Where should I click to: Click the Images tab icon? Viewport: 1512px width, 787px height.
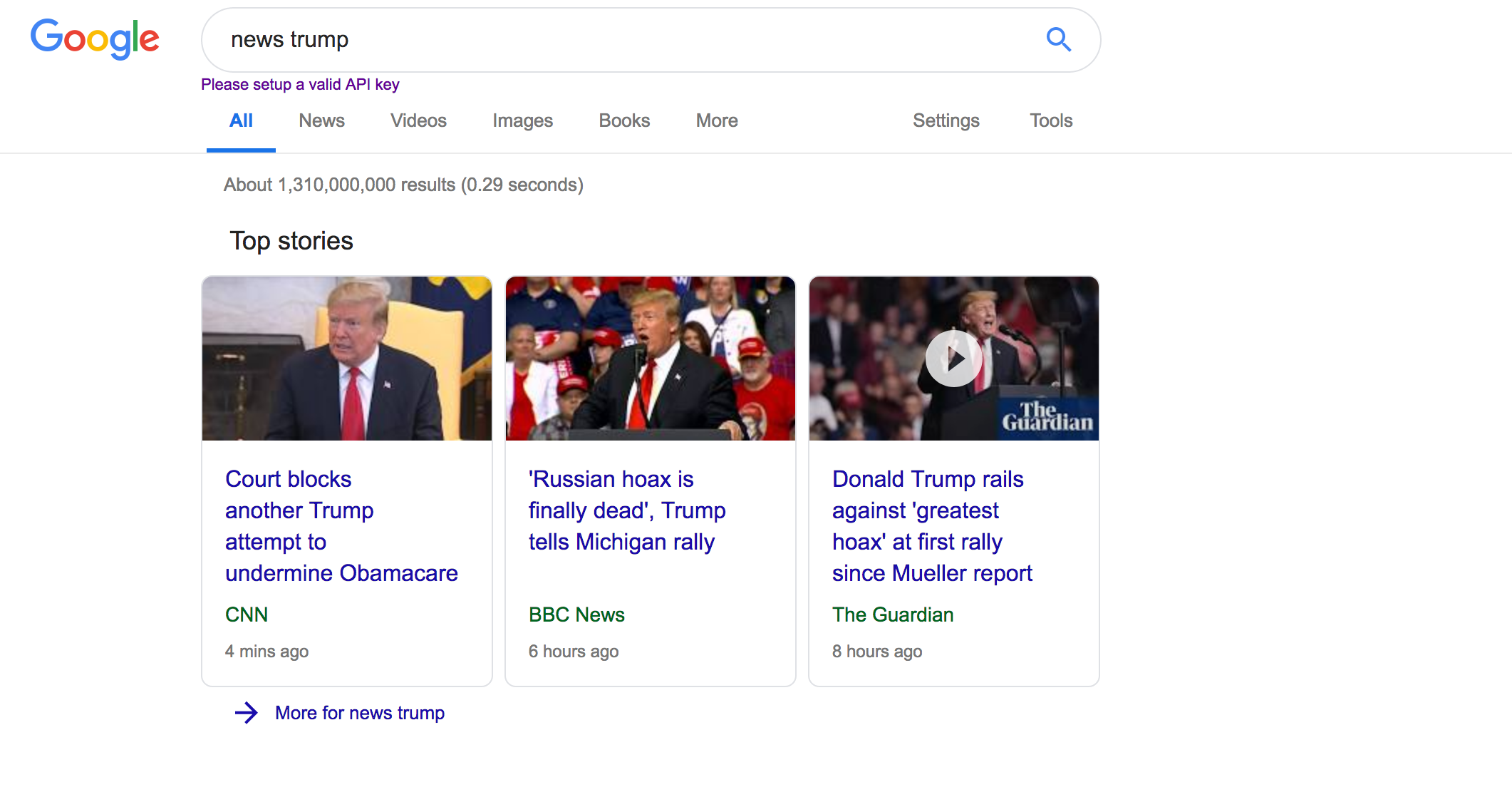coord(522,121)
